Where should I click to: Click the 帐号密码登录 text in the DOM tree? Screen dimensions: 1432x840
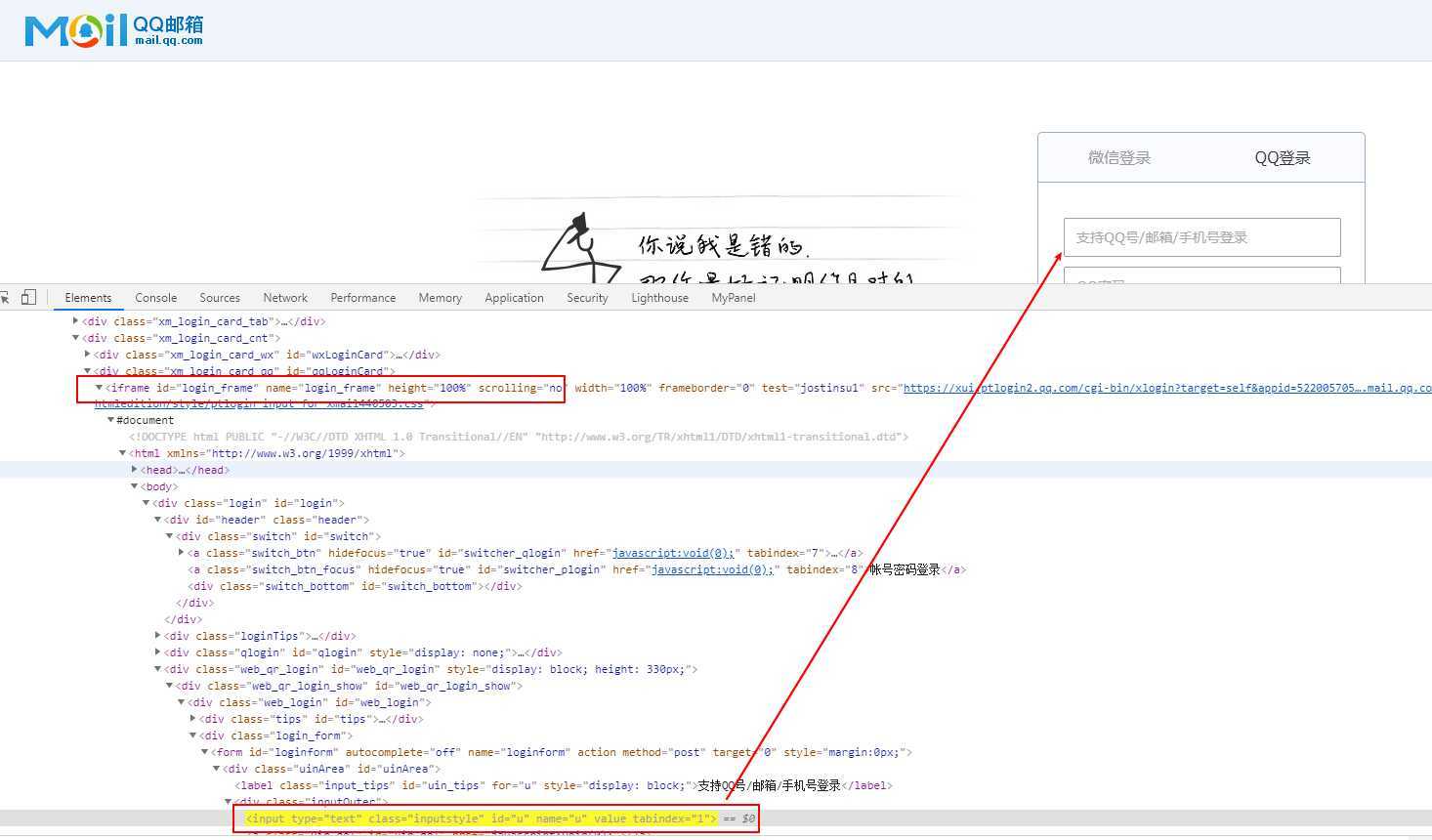coord(905,569)
